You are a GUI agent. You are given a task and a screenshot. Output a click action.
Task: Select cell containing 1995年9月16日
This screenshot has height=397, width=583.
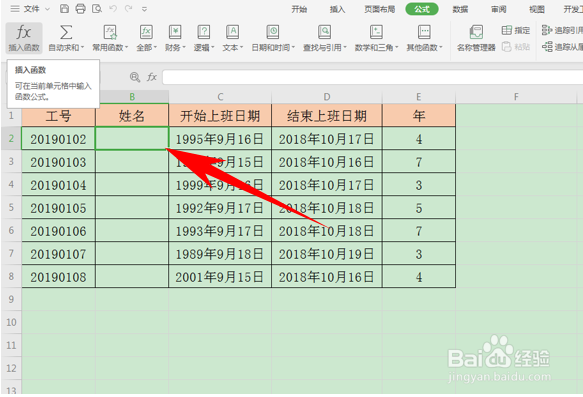click(x=220, y=139)
